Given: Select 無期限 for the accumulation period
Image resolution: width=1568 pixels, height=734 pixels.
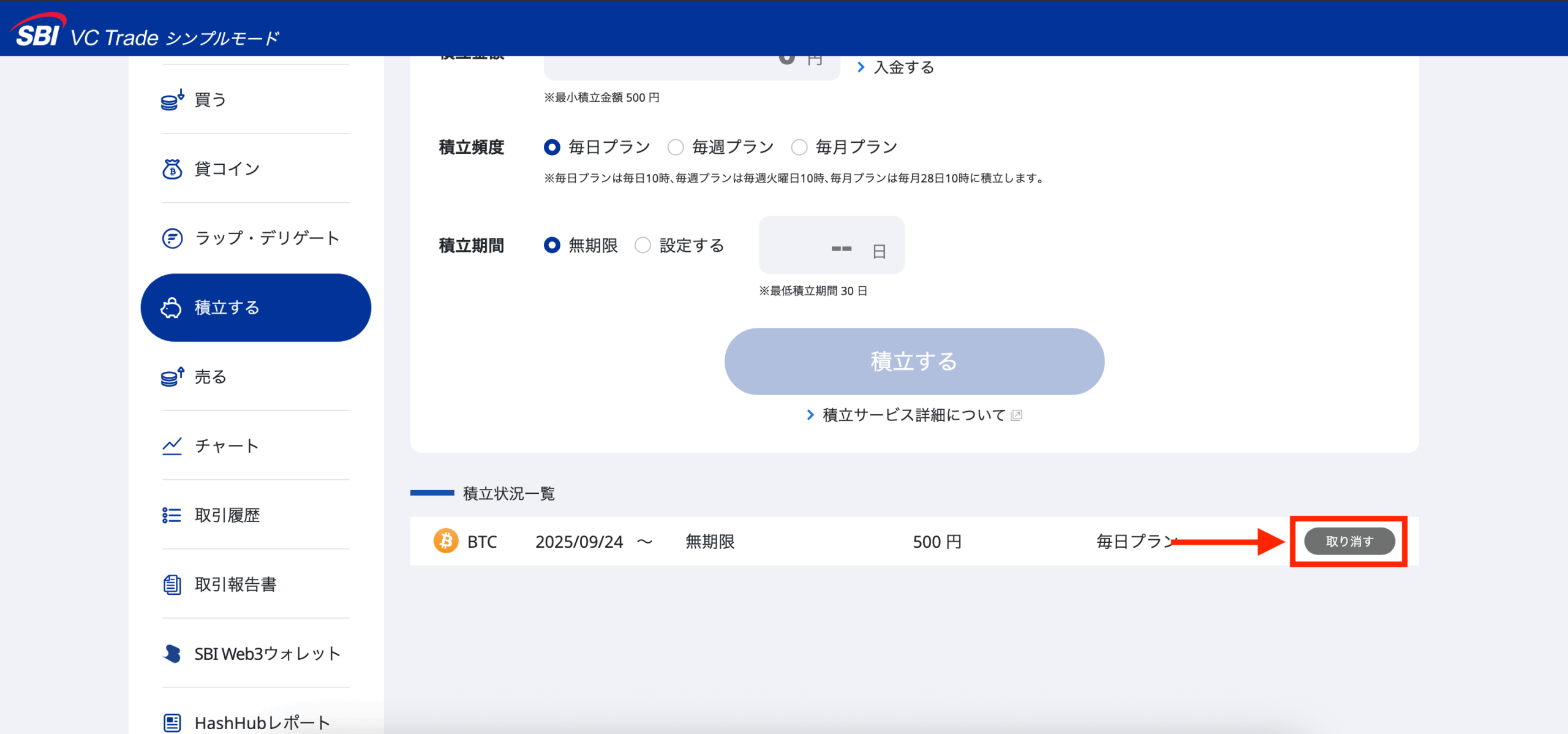Looking at the screenshot, I should (552, 245).
